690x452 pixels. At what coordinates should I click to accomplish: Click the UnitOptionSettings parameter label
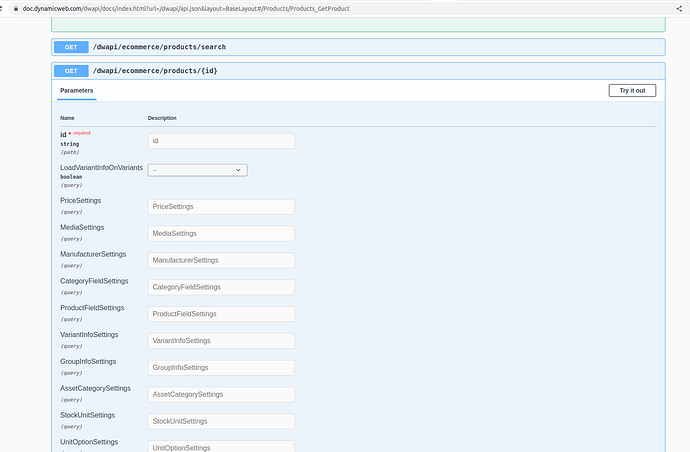pyautogui.click(x=89, y=442)
